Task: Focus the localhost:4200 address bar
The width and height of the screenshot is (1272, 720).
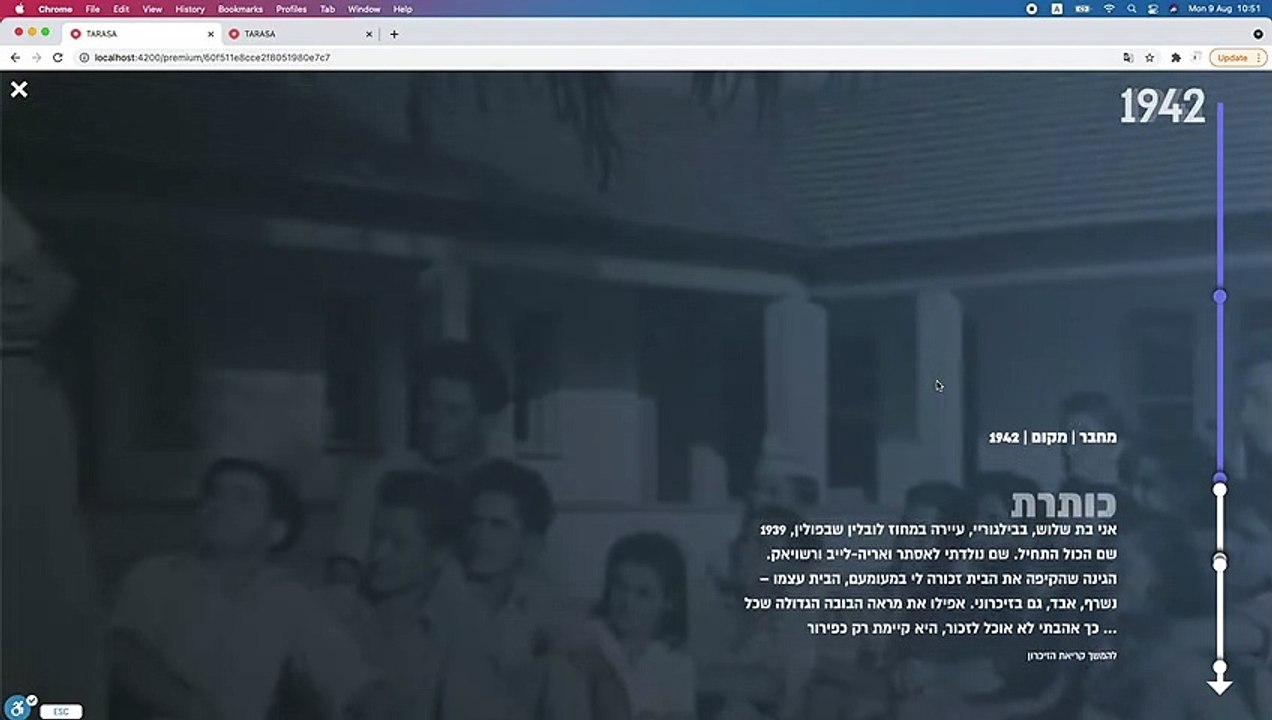Action: (600, 58)
